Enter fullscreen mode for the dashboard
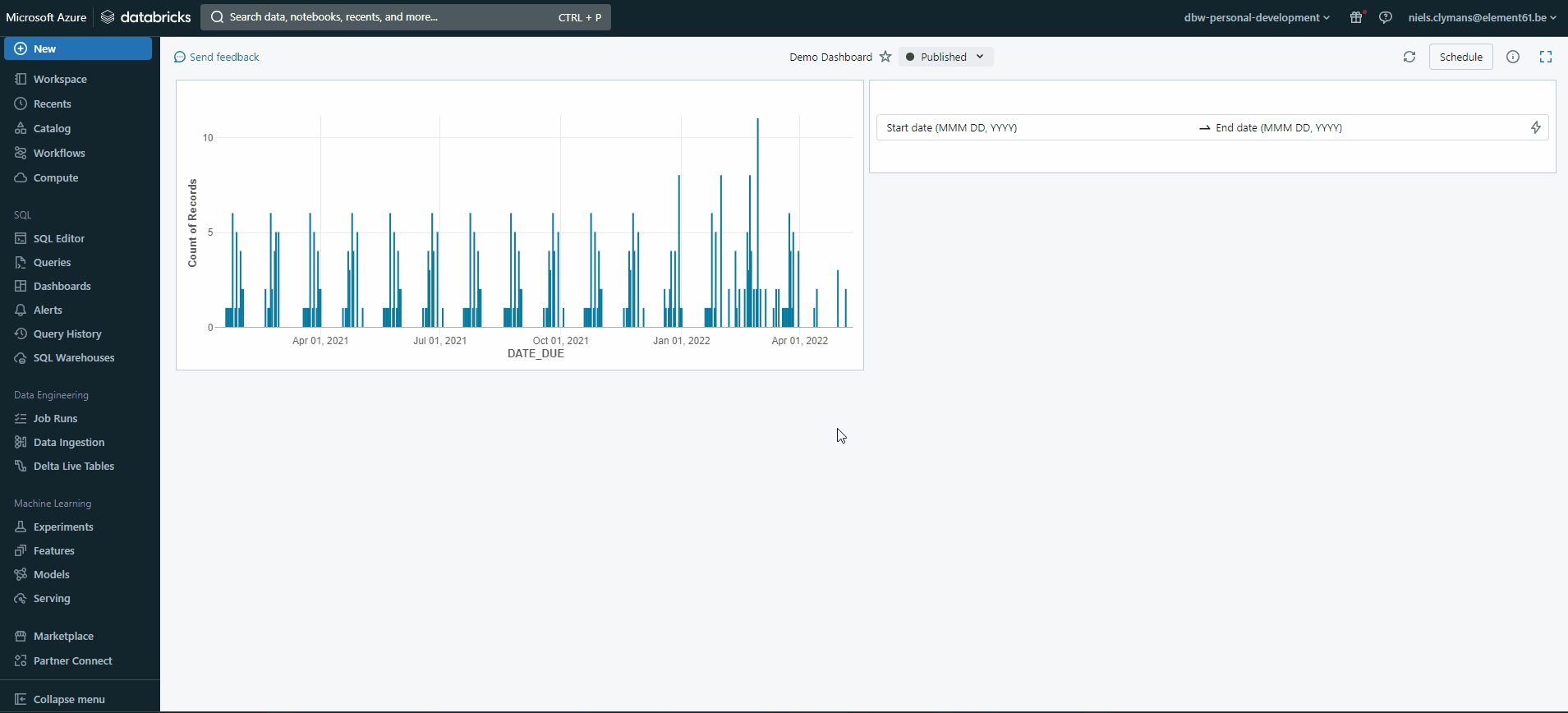The width and height of the screenshot is (1568, 713). (x=1546, y=57)
